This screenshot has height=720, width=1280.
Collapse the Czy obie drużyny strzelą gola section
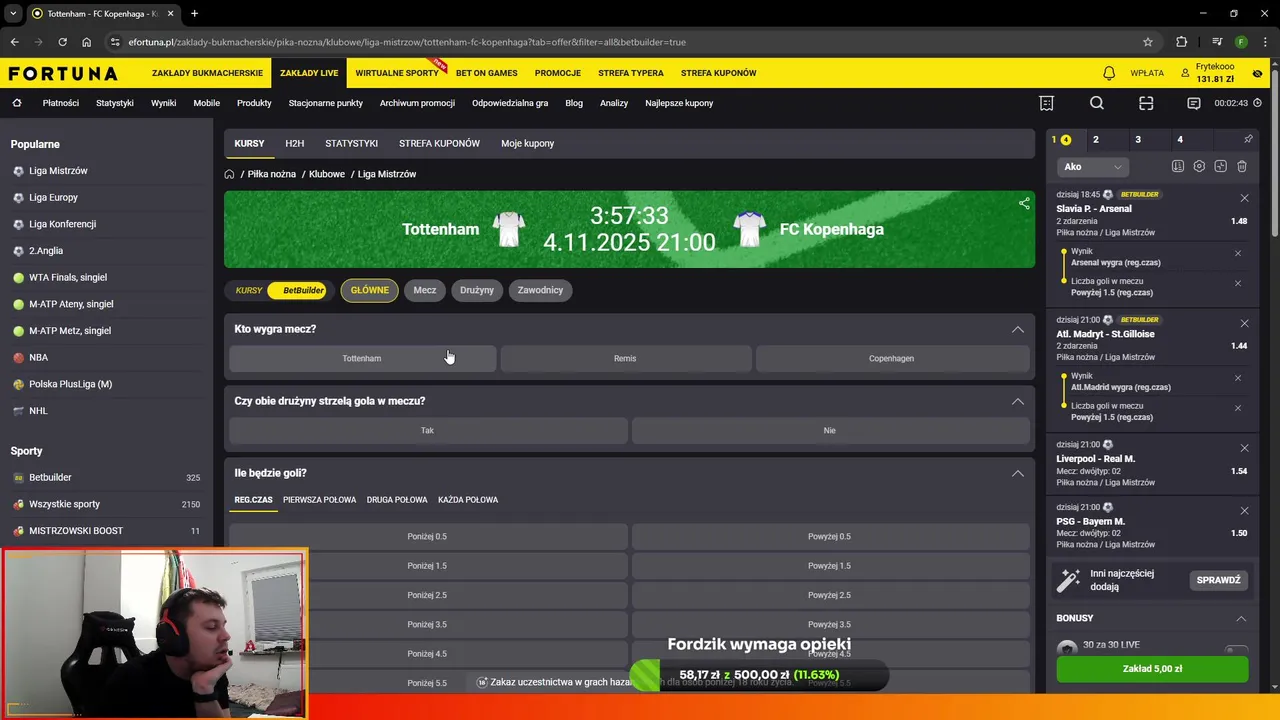point(1018,401)
